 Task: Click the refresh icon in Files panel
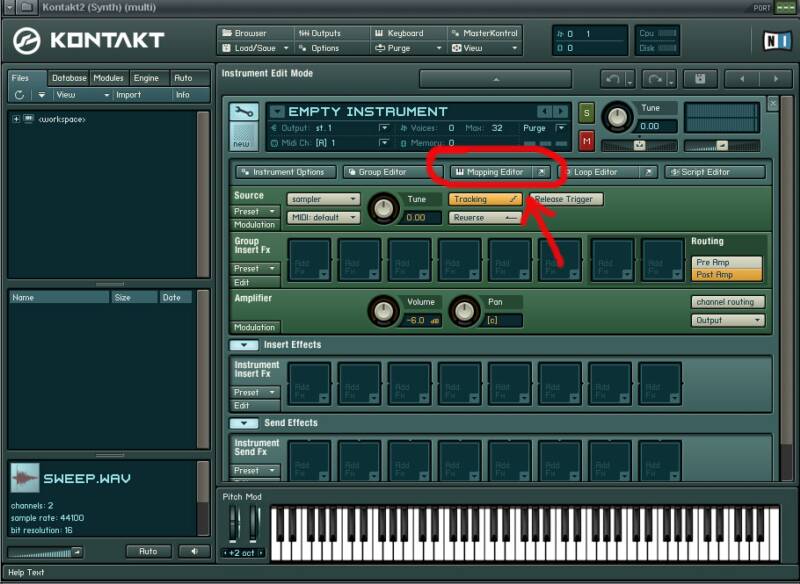click(x=19, y=95)
